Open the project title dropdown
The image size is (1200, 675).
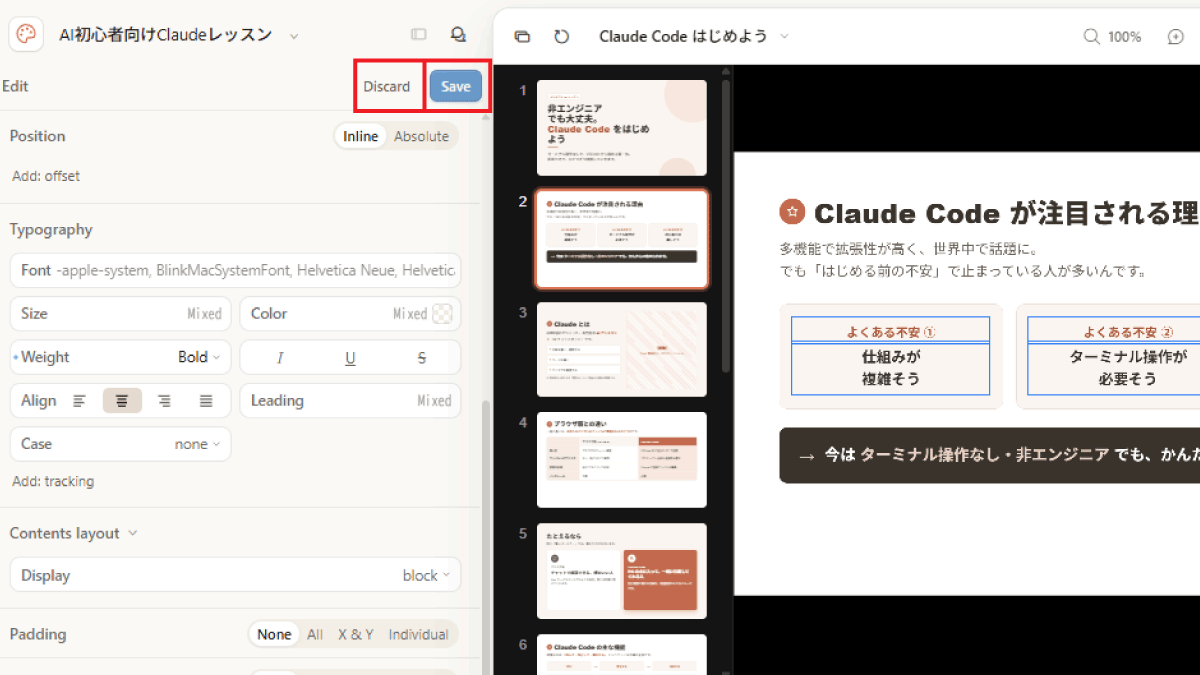point(294,36)
